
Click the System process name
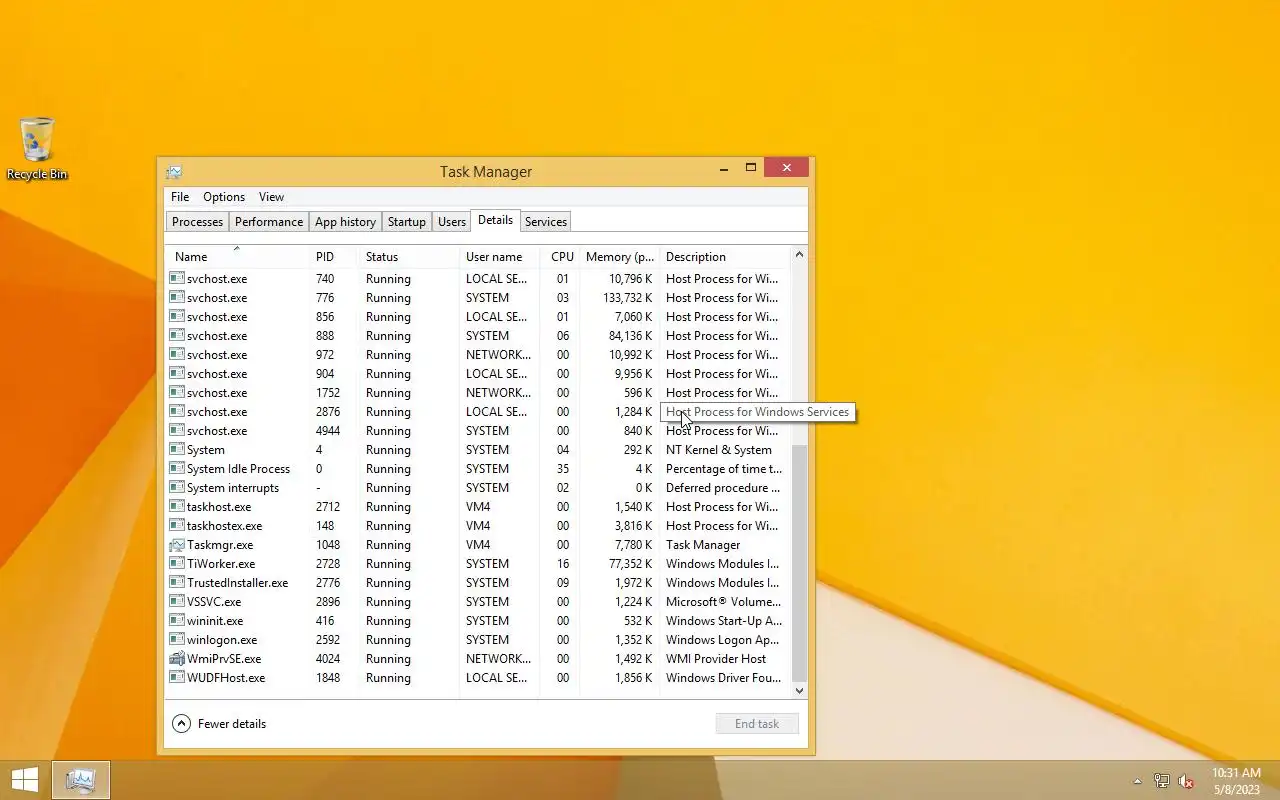pyautogui.click(x=206, y=450)
